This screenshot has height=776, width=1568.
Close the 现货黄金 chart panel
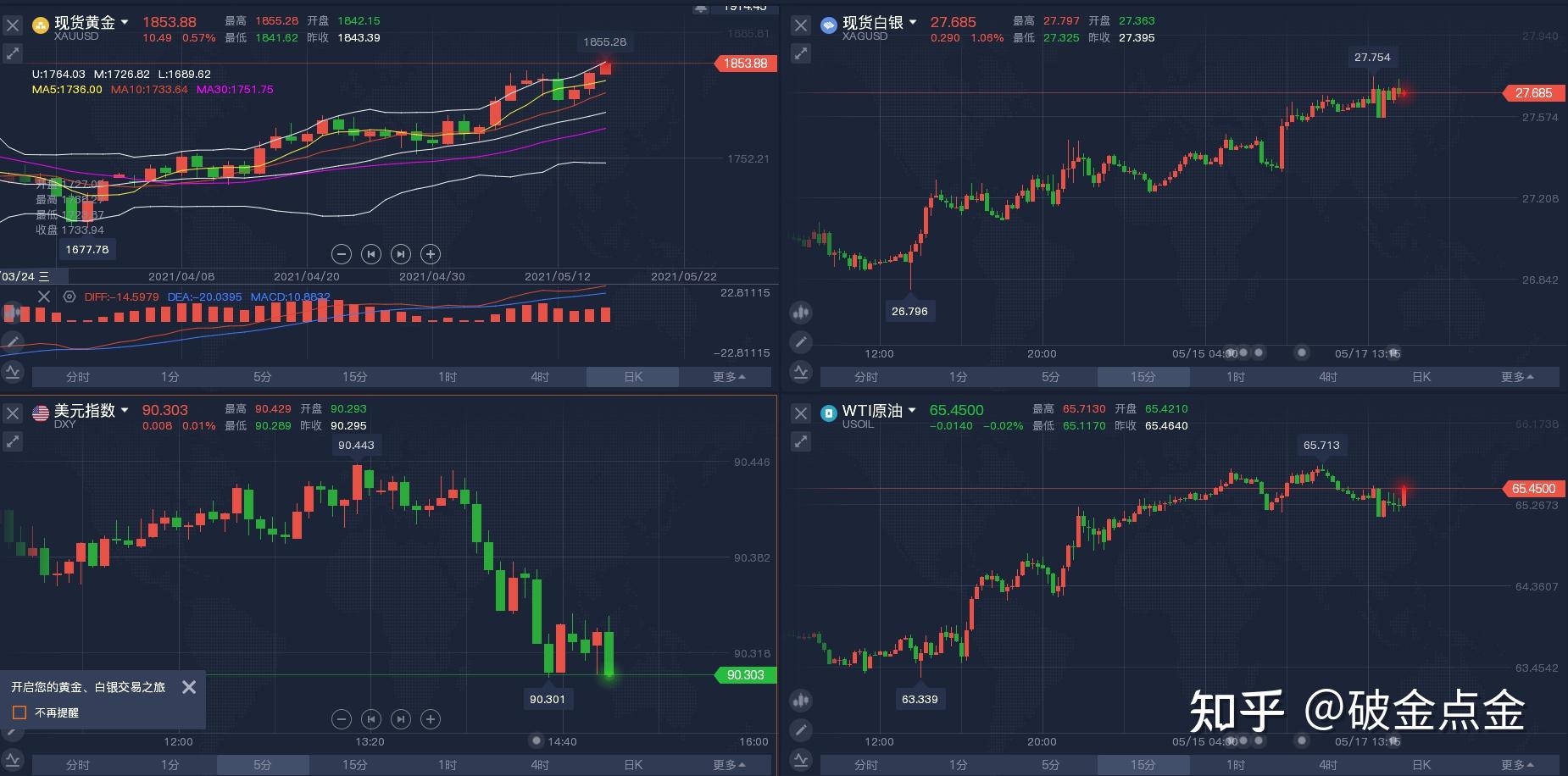click(13, 25)
